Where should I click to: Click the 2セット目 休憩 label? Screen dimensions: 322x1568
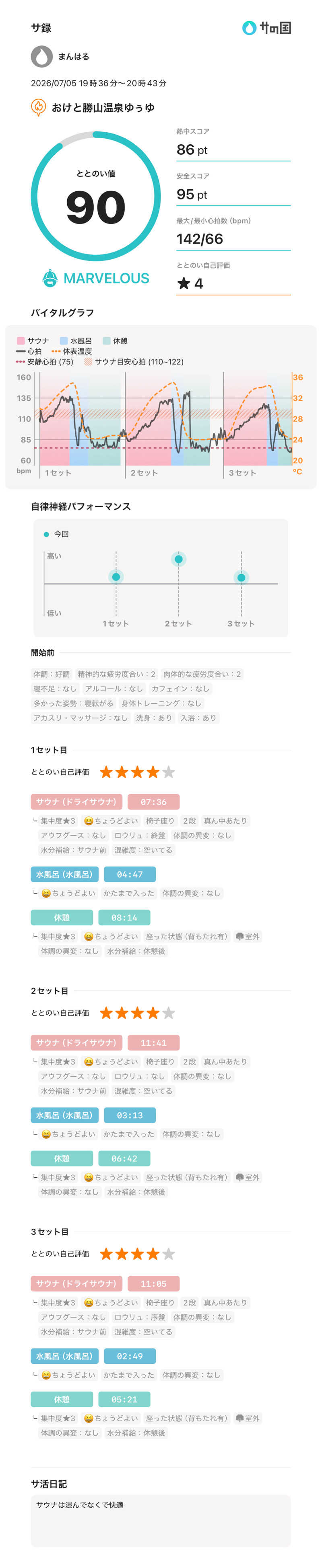point(62,1158)
